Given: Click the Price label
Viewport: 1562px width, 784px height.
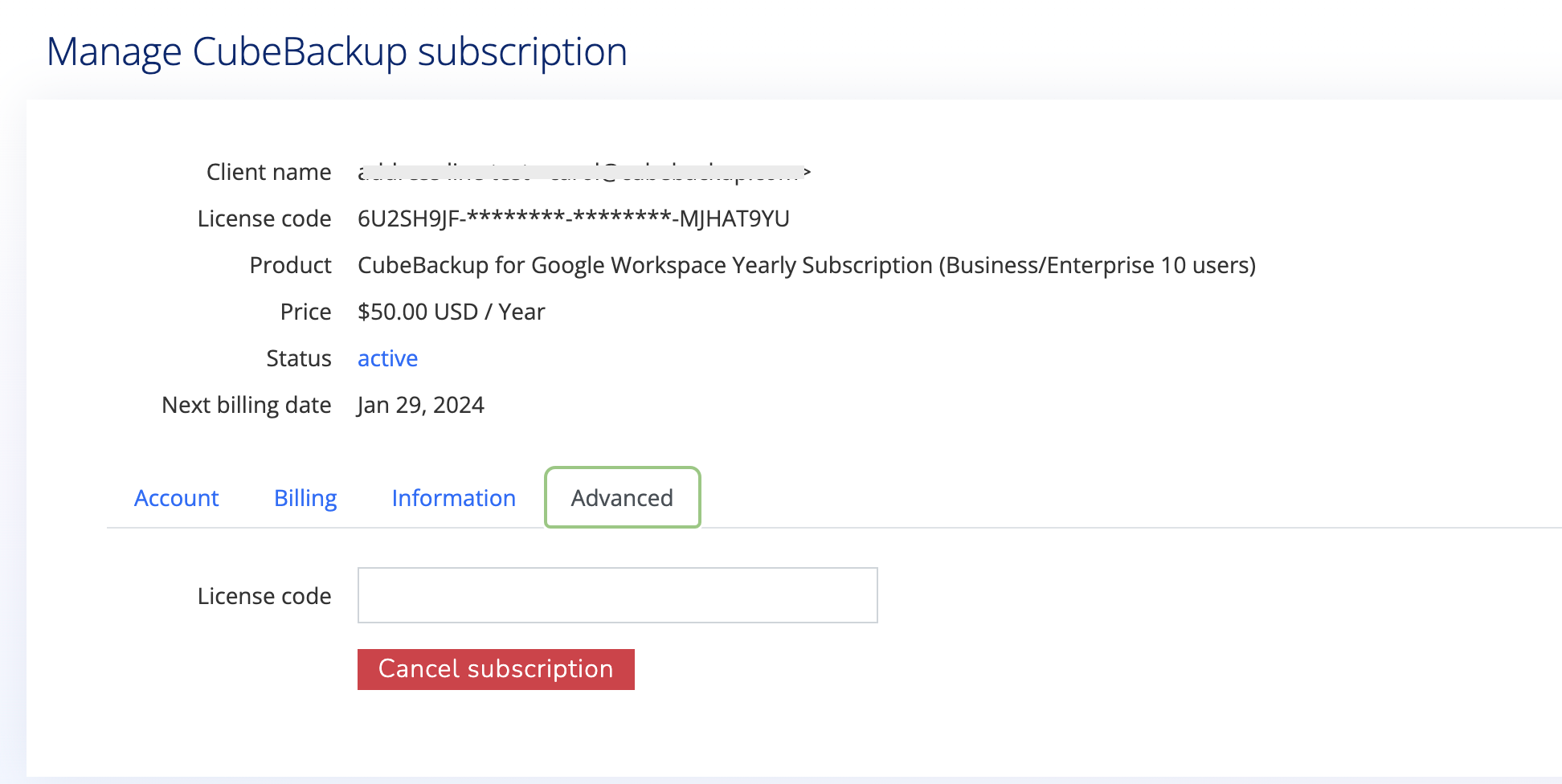Looking at the screenshot, I should point(305,312).
